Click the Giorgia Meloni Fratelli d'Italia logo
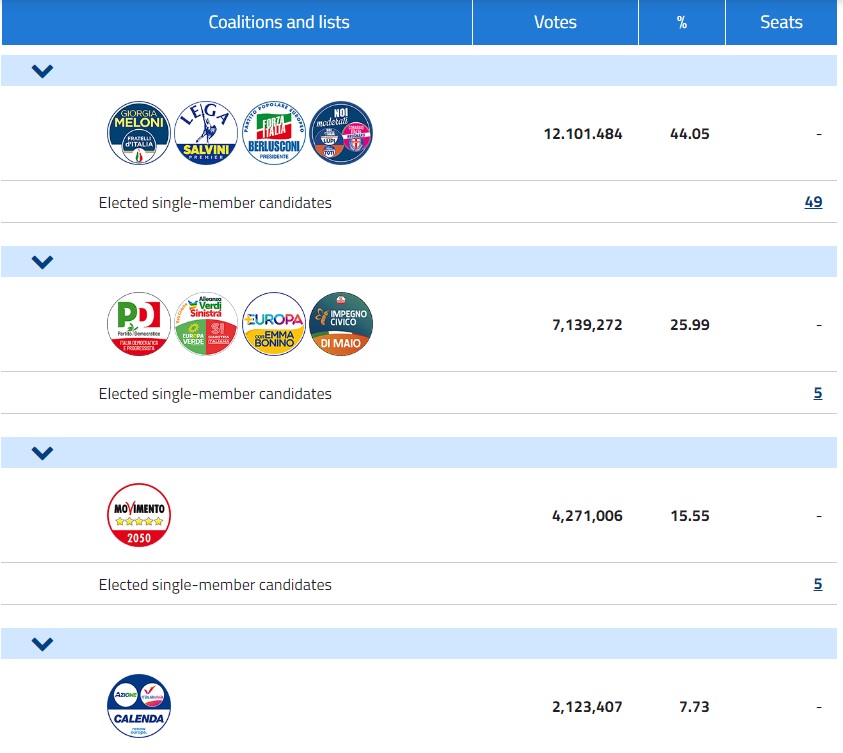The width and height of the screenshot is (843, 753). point(139,133)
